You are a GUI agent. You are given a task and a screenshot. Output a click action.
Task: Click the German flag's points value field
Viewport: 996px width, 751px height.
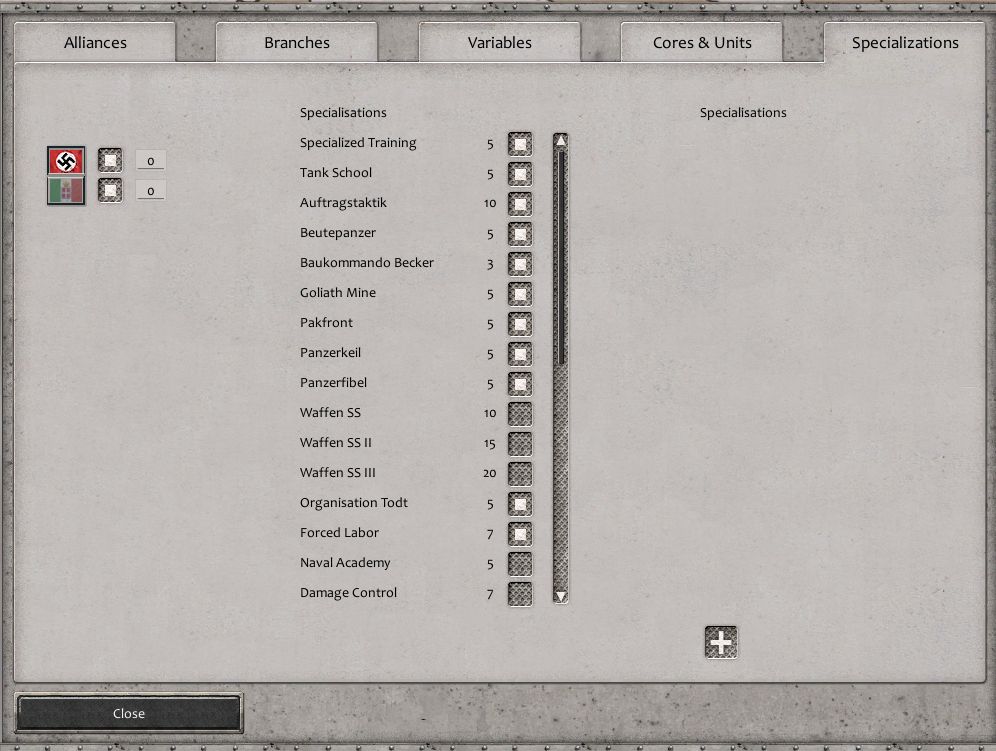pos(151,161)
